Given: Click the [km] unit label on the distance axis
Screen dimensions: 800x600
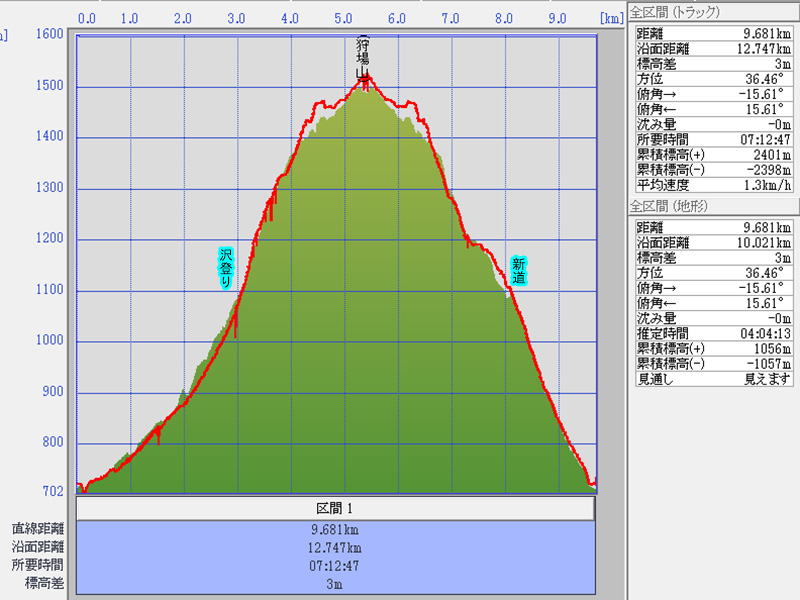Looking at the screenshot, I should 611,18.
